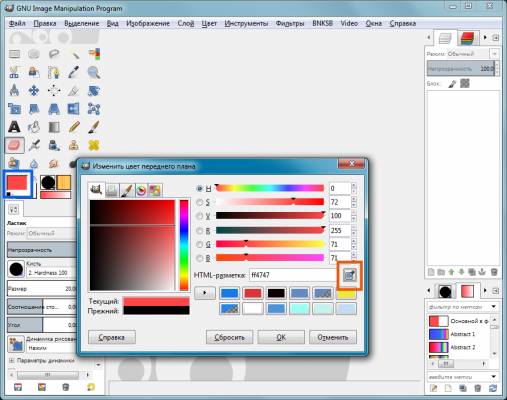The image size is (507, 400).
Task: Click the Сбросить button
Action: pyautogui.click(x=229, y=337)
